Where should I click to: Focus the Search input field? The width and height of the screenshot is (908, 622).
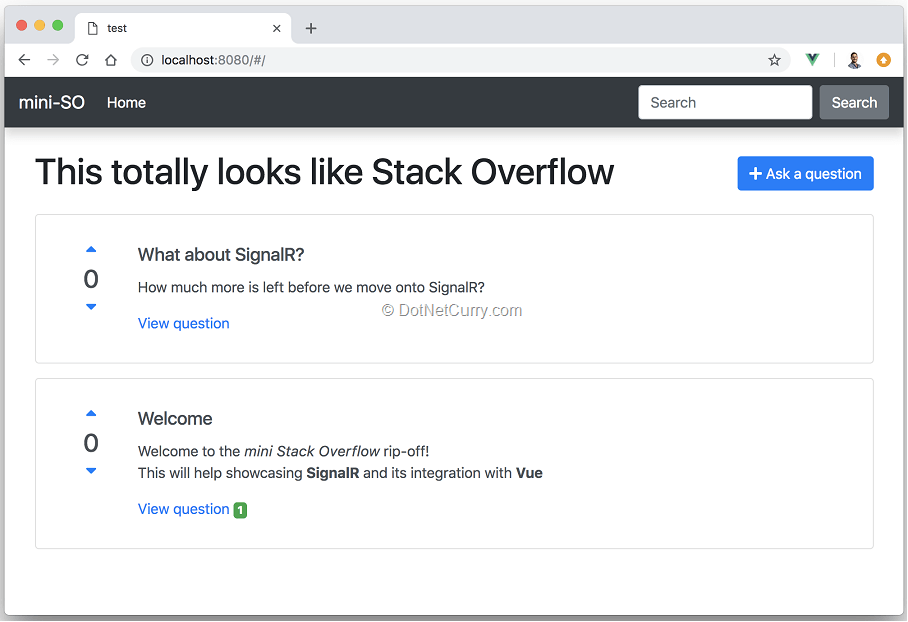725,103
